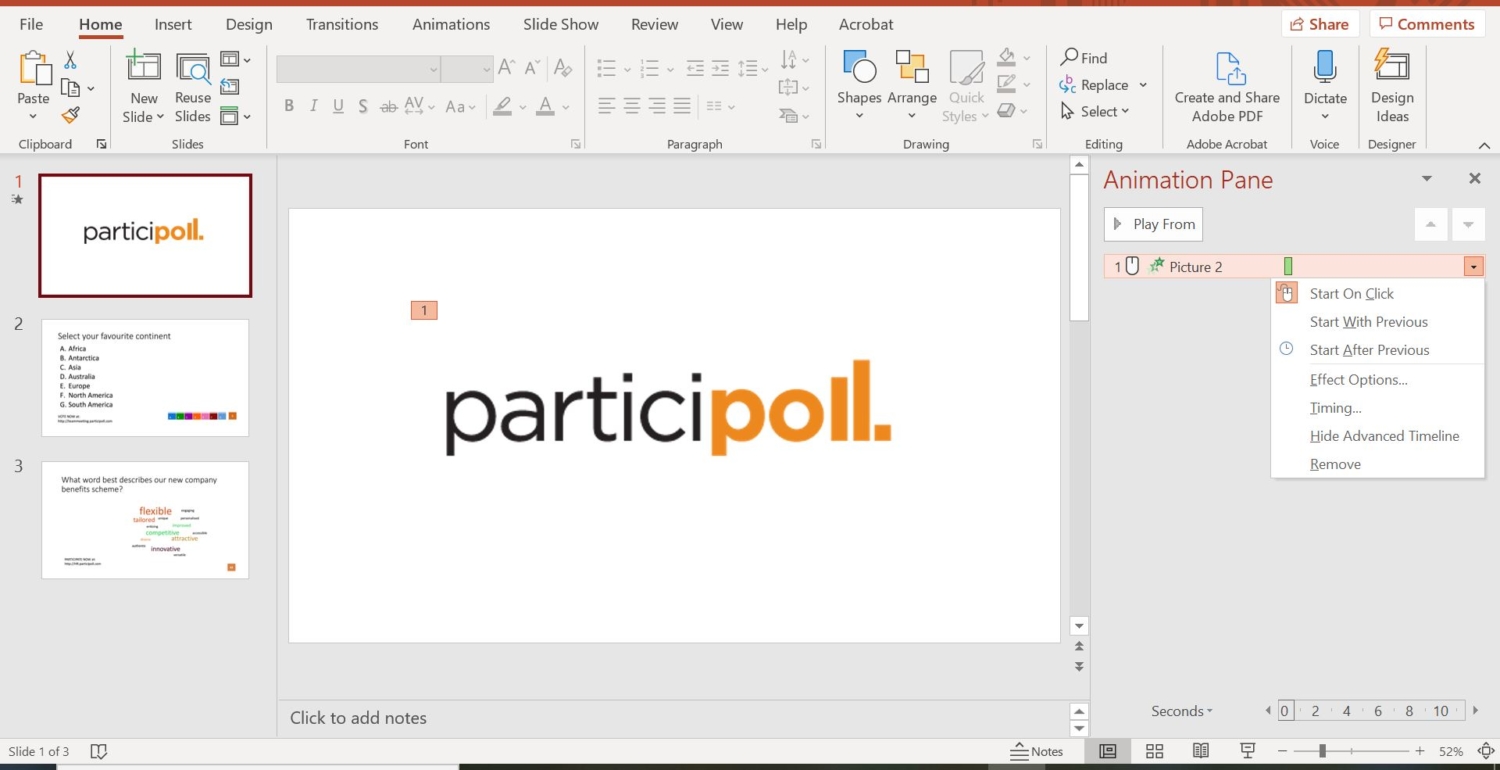Open Design Ideas

click(x=1392, y=86)
